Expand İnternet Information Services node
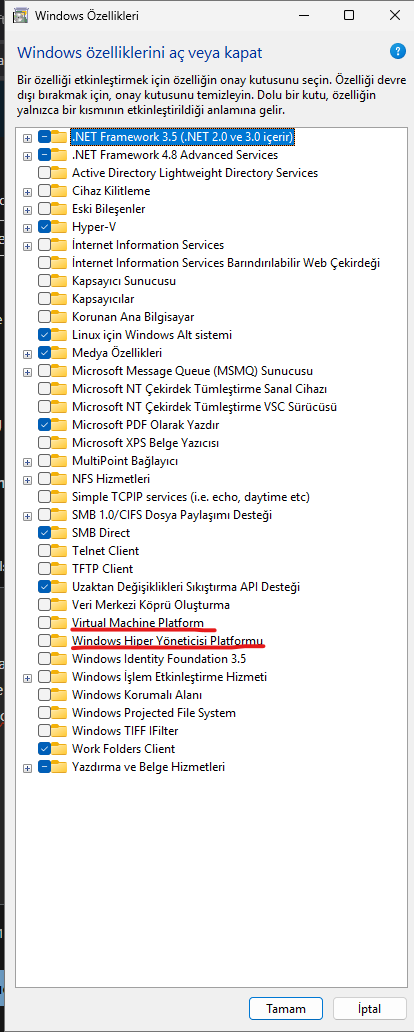The image size is (414, 1032). 27,245
